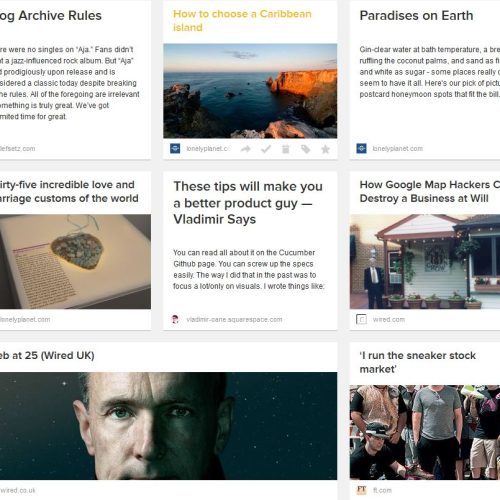This screenshot has height=500, width=500.
Task: Delete Caribbean island article with trash icon
Action: [x=286, y=149]
